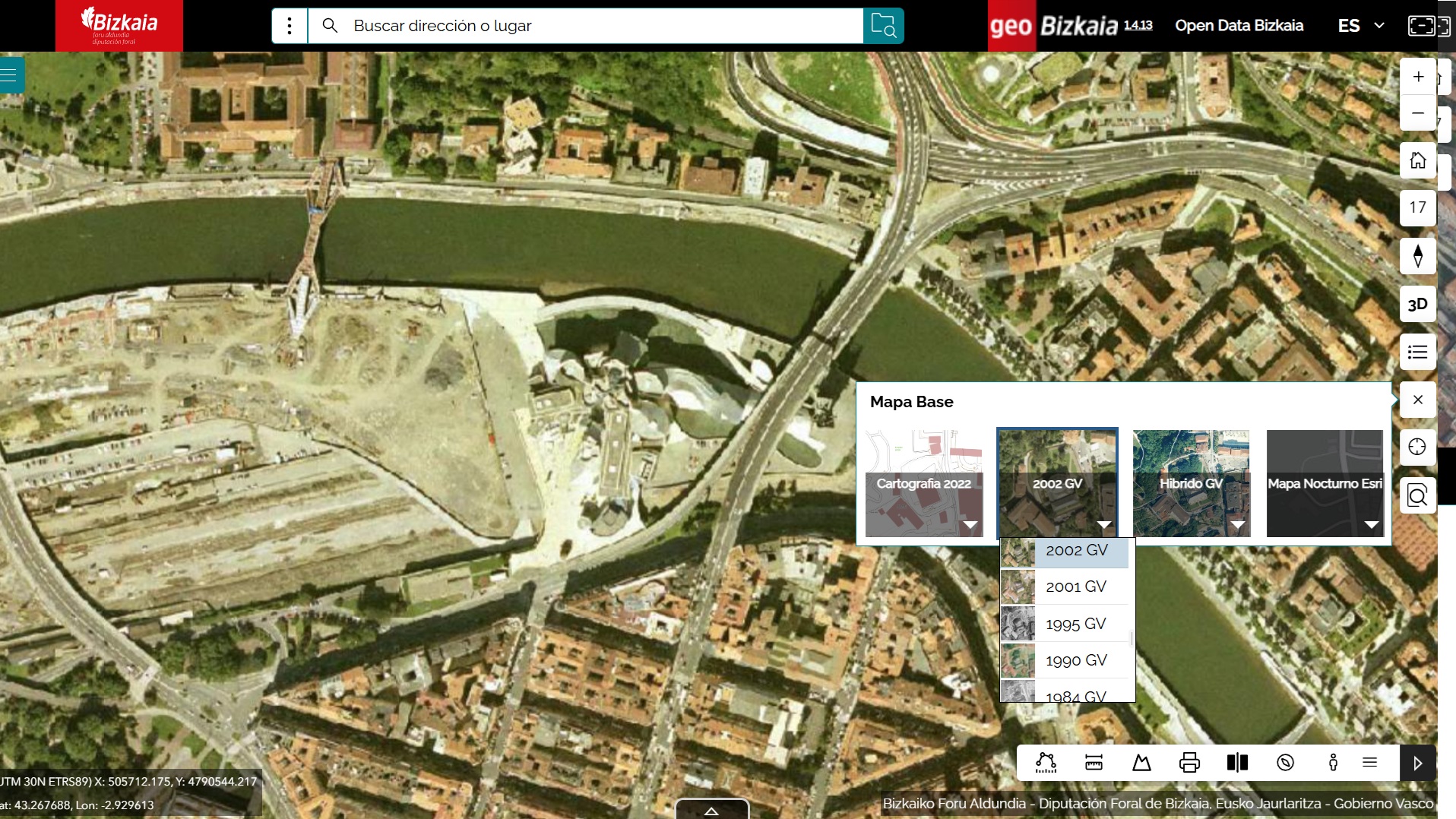
Task: Open the Open Data Bizkaia link
Action: pos(1239,26)
